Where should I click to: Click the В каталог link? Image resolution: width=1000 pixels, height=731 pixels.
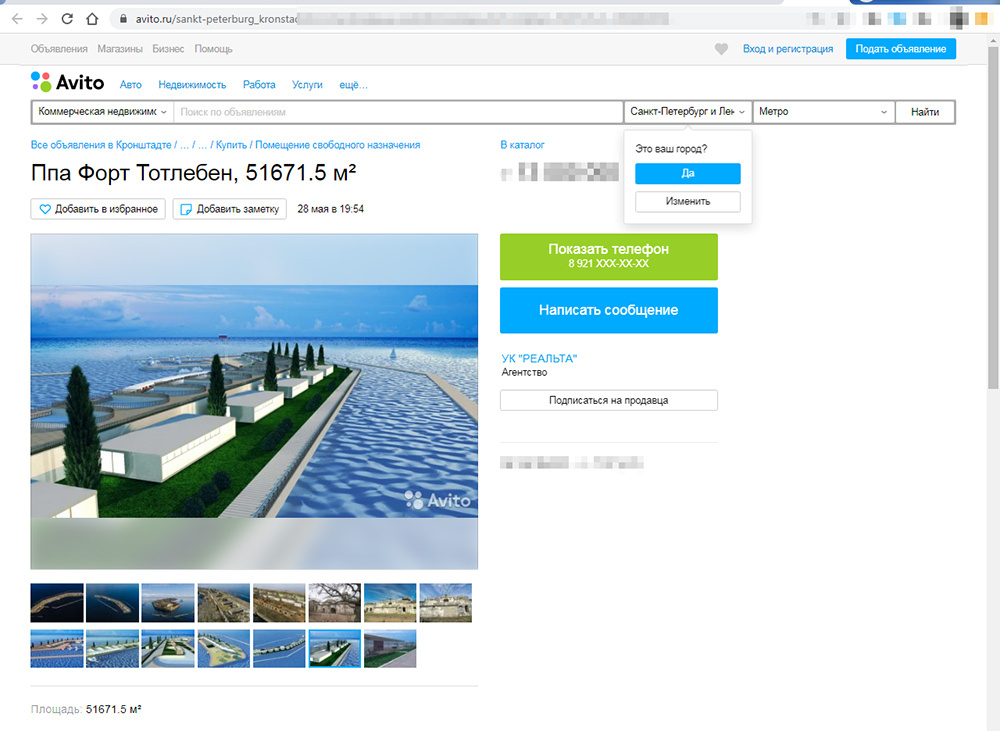pyautogui.click(x=522, y=145)
